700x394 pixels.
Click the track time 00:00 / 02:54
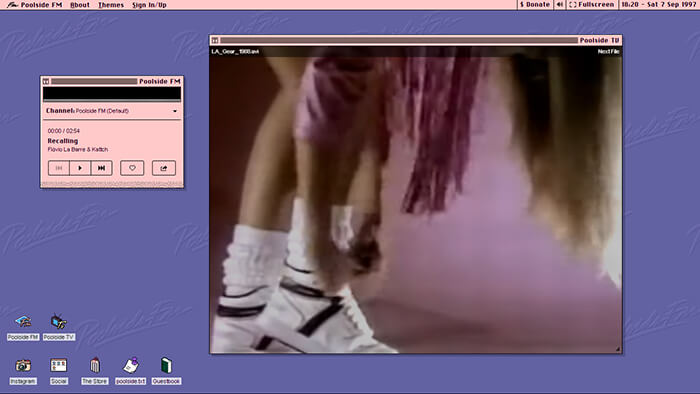pyautogui.click(x=64, y=131)
